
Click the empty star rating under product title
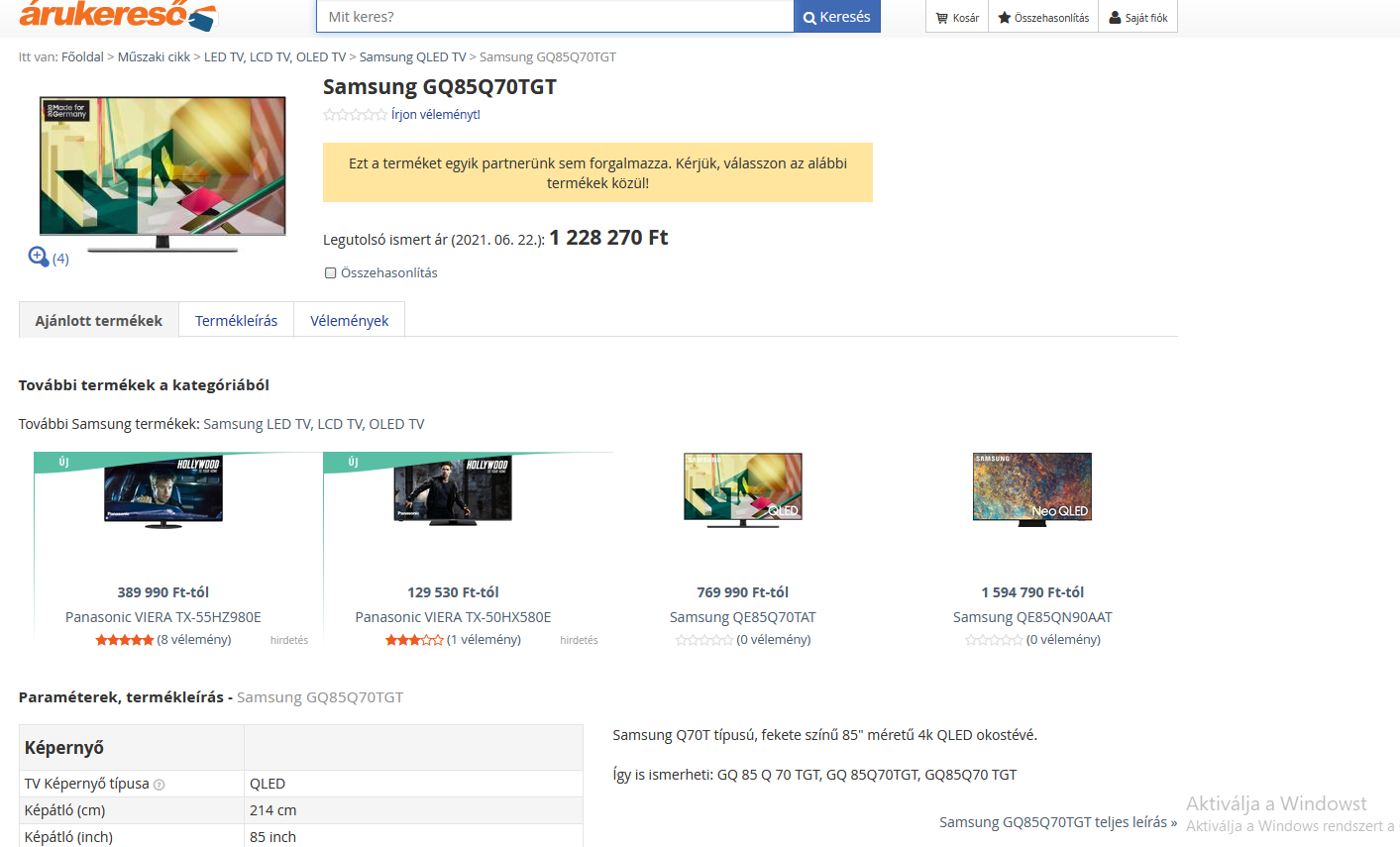tap(355, 115)
